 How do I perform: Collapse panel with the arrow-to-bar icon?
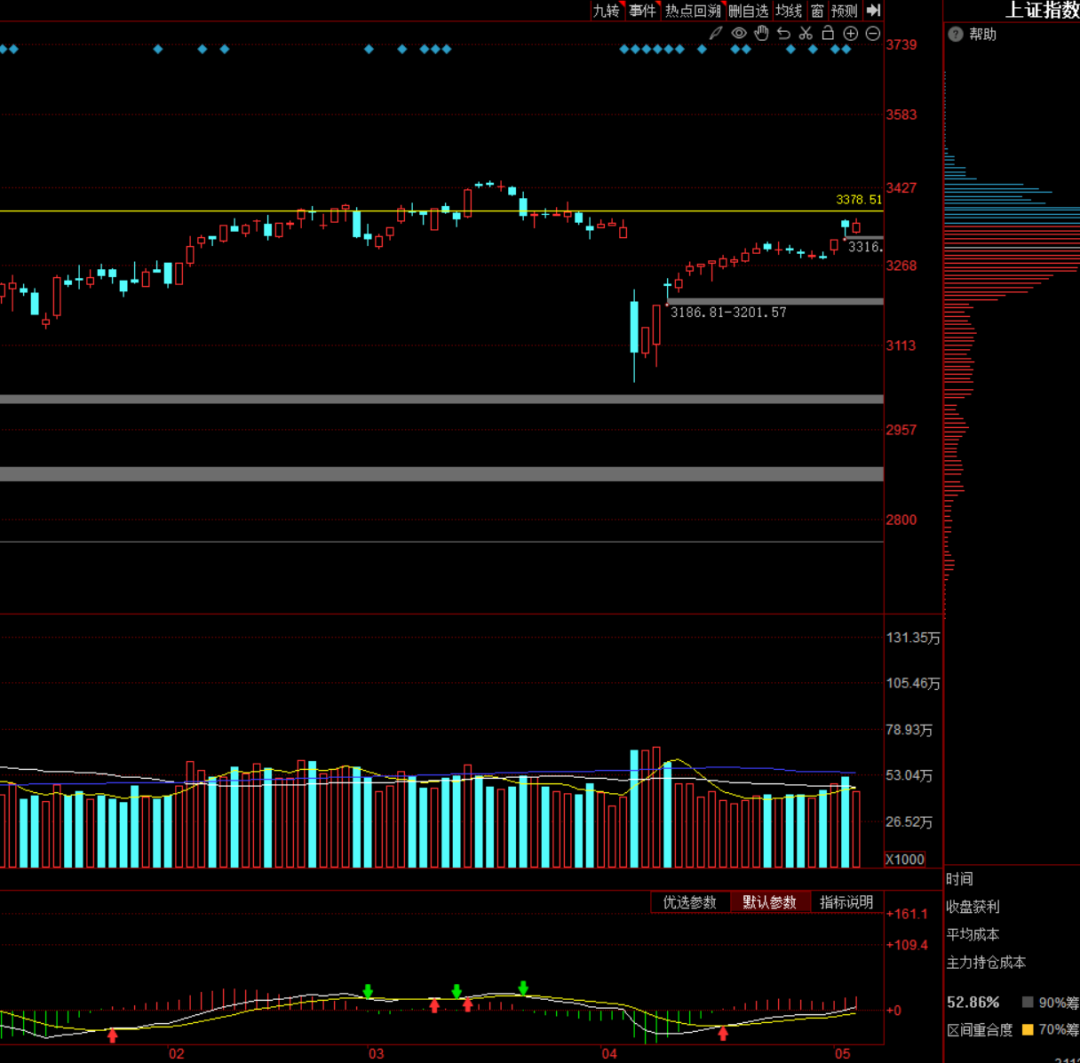(x=873, y=10)
